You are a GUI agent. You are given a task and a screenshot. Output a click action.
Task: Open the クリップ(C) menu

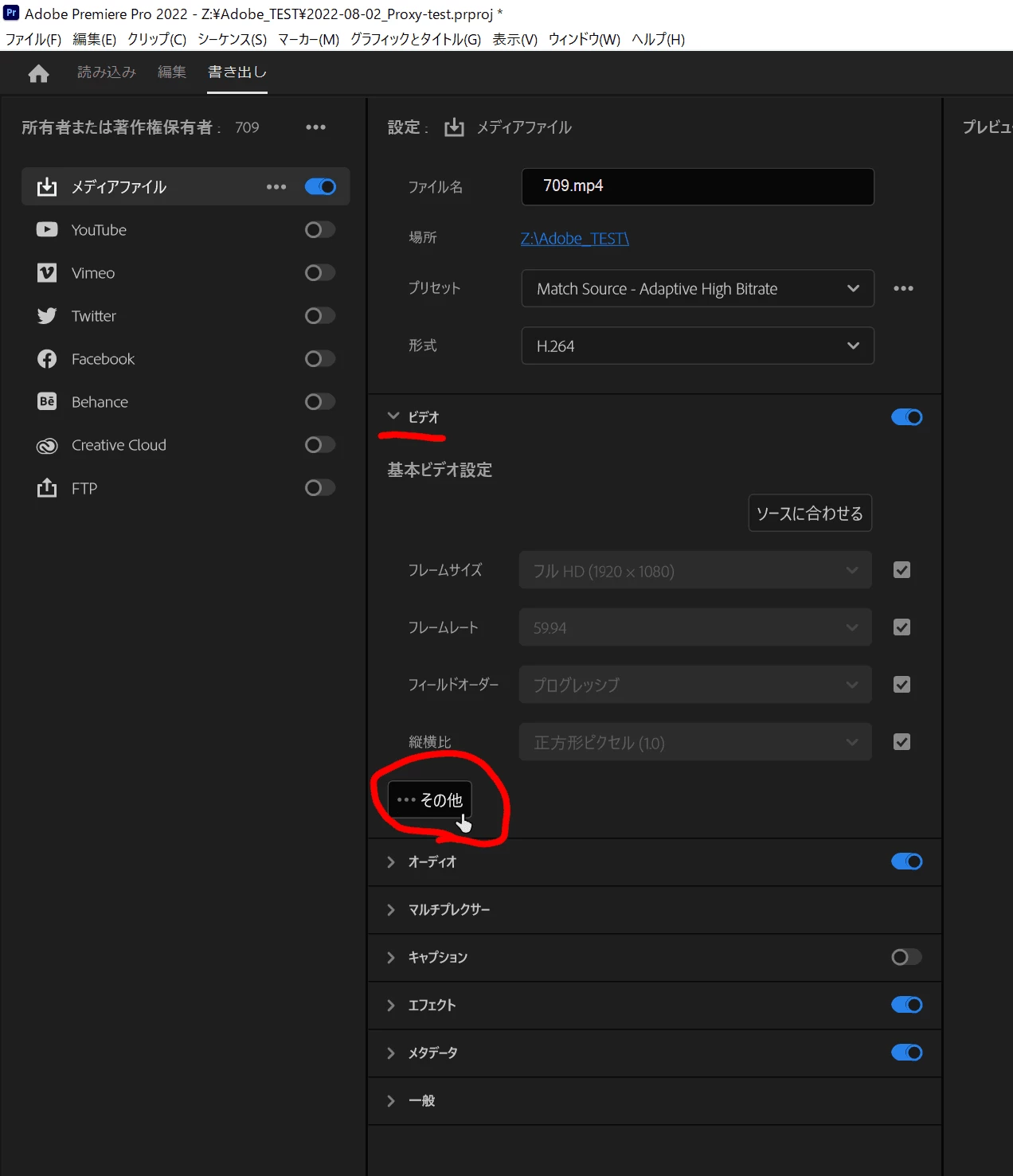click(157, 39)
